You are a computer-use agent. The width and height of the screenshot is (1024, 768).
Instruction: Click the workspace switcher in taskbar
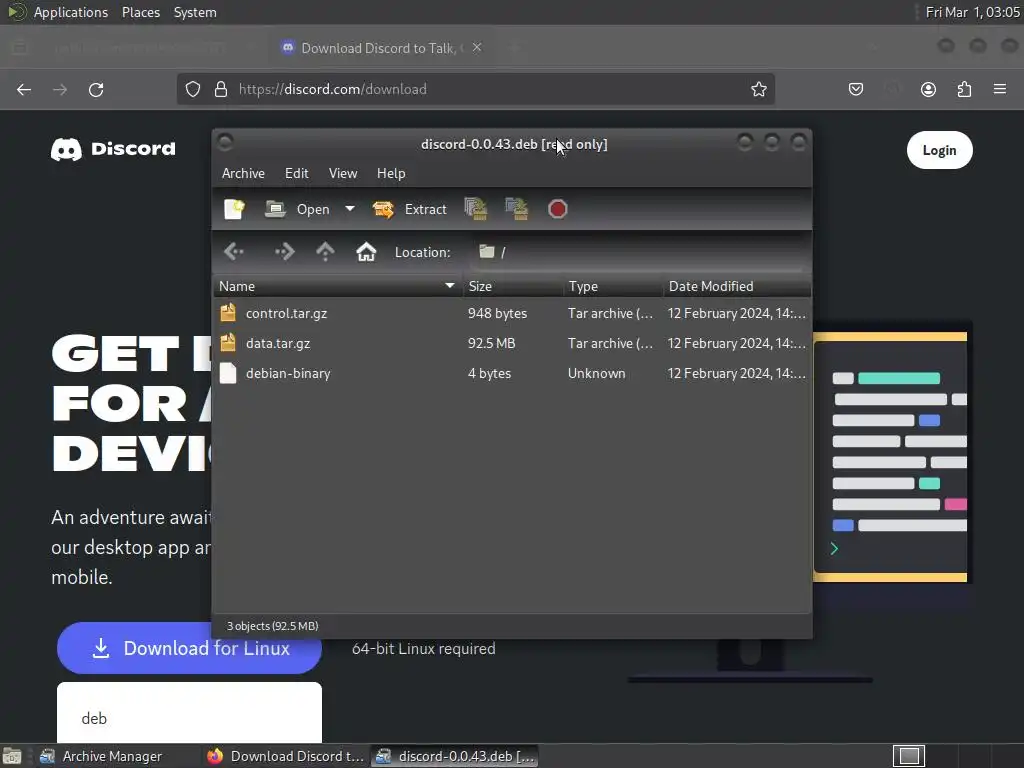pyautogui.click(x=908, y=756)
